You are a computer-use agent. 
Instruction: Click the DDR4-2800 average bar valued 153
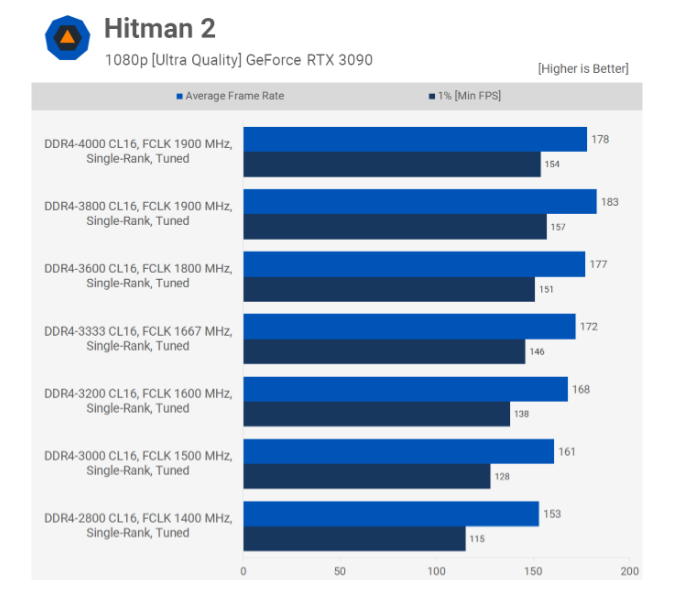click(391, 514)
